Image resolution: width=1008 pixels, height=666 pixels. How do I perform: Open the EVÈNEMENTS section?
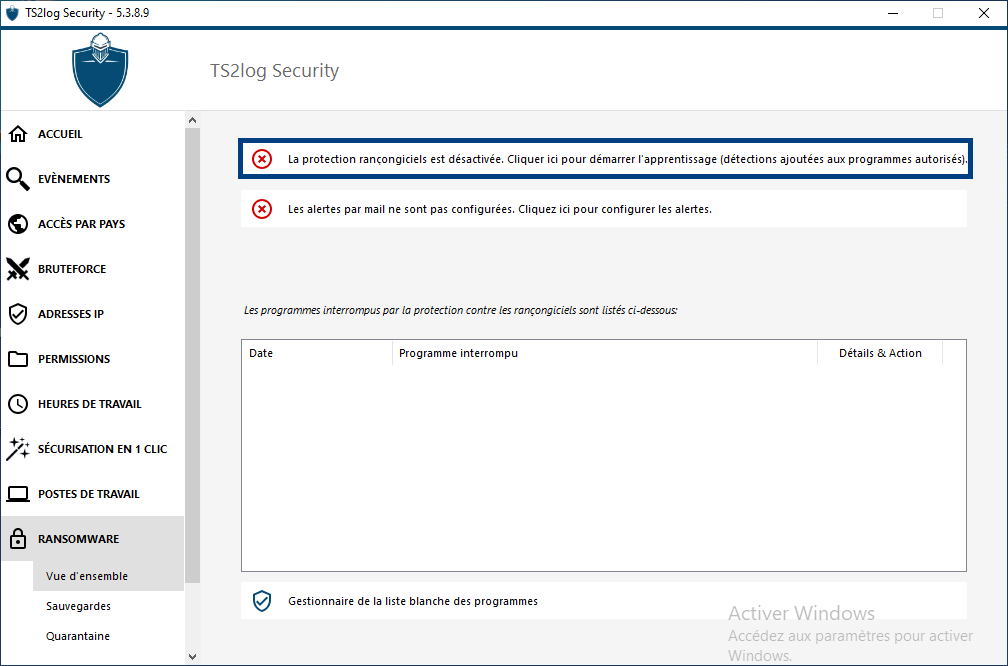point(92,179)
